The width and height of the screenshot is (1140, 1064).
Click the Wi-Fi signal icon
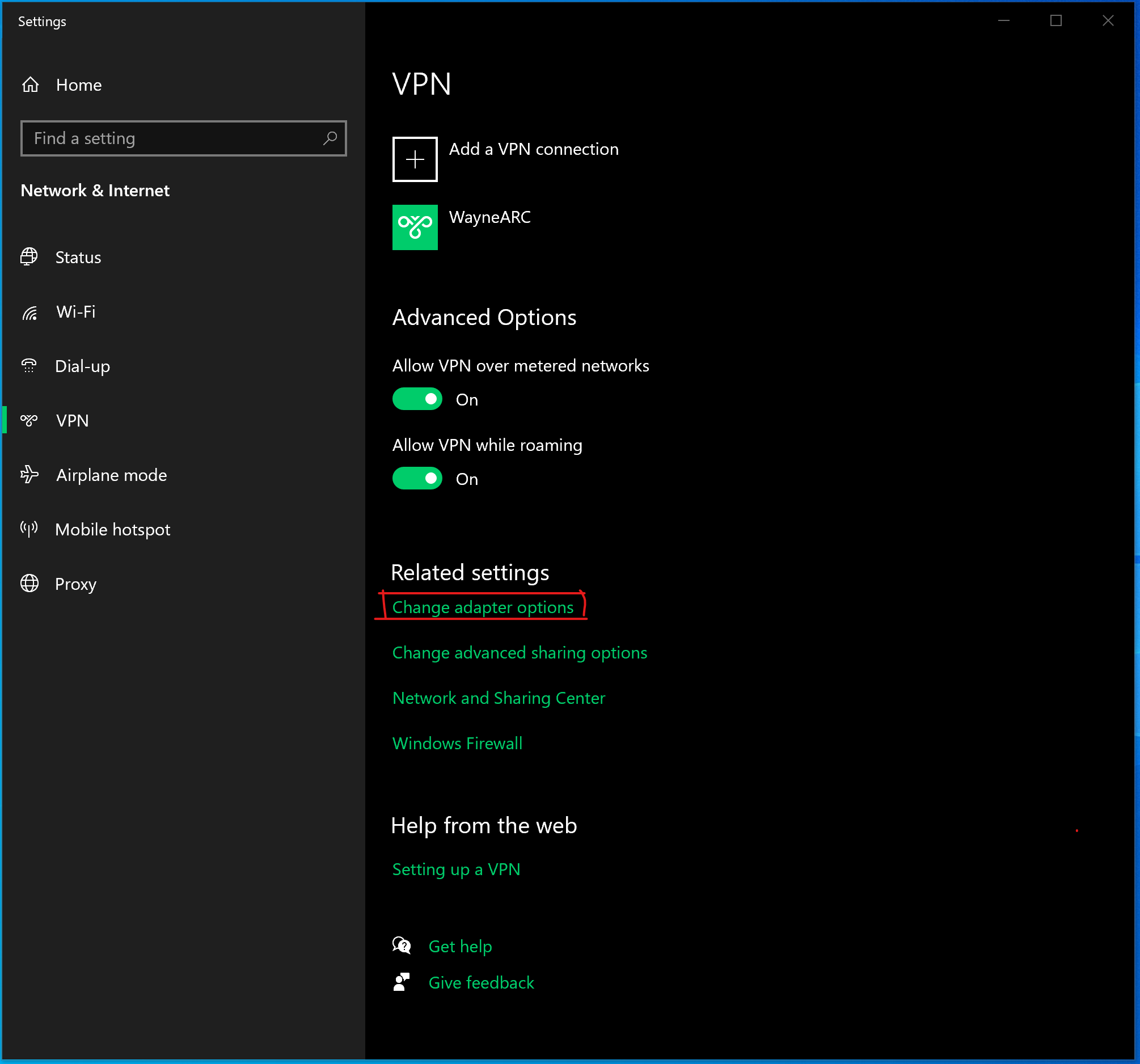pyautogui.click(x=30, y=312)
